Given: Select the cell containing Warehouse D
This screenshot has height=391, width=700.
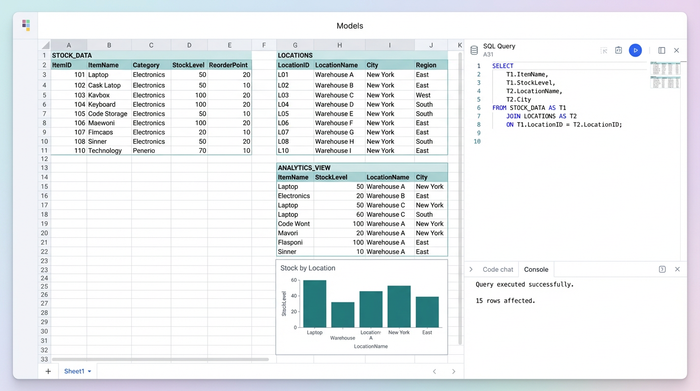Looking at the screenshot, I should [x=340, y=104].
